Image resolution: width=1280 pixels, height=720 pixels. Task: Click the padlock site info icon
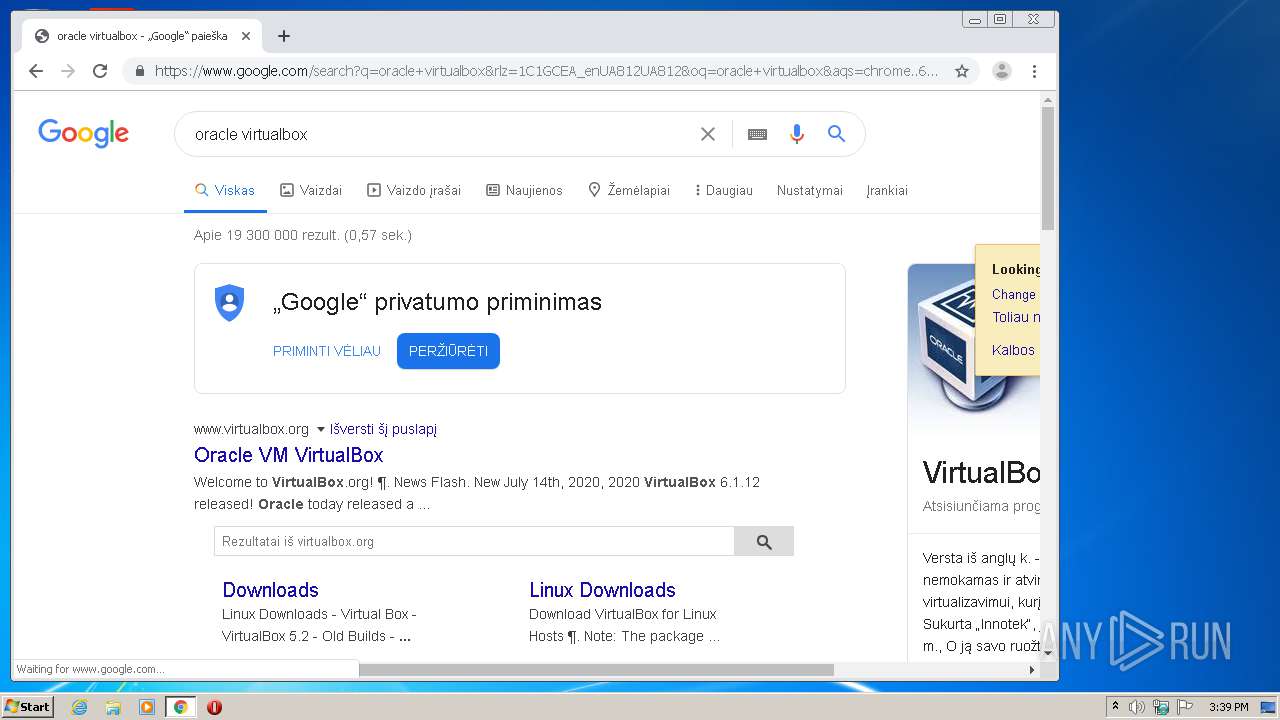coord(139,71)
